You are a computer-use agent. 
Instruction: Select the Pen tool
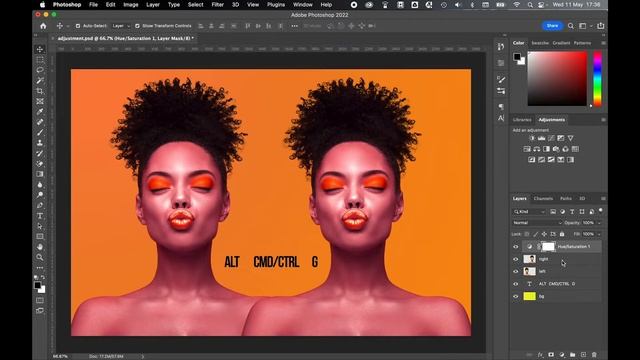click(40, 205)
